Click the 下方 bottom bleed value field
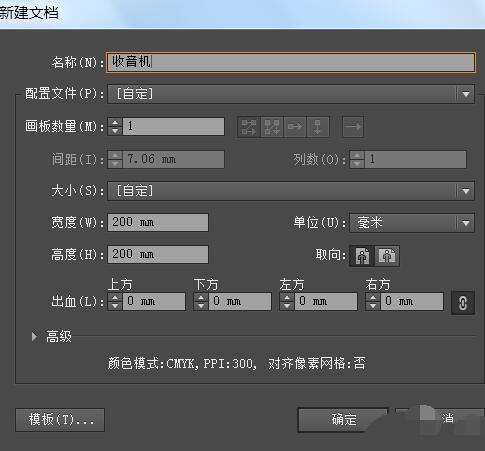The image size is (485, 451). [x=240, y=302]
